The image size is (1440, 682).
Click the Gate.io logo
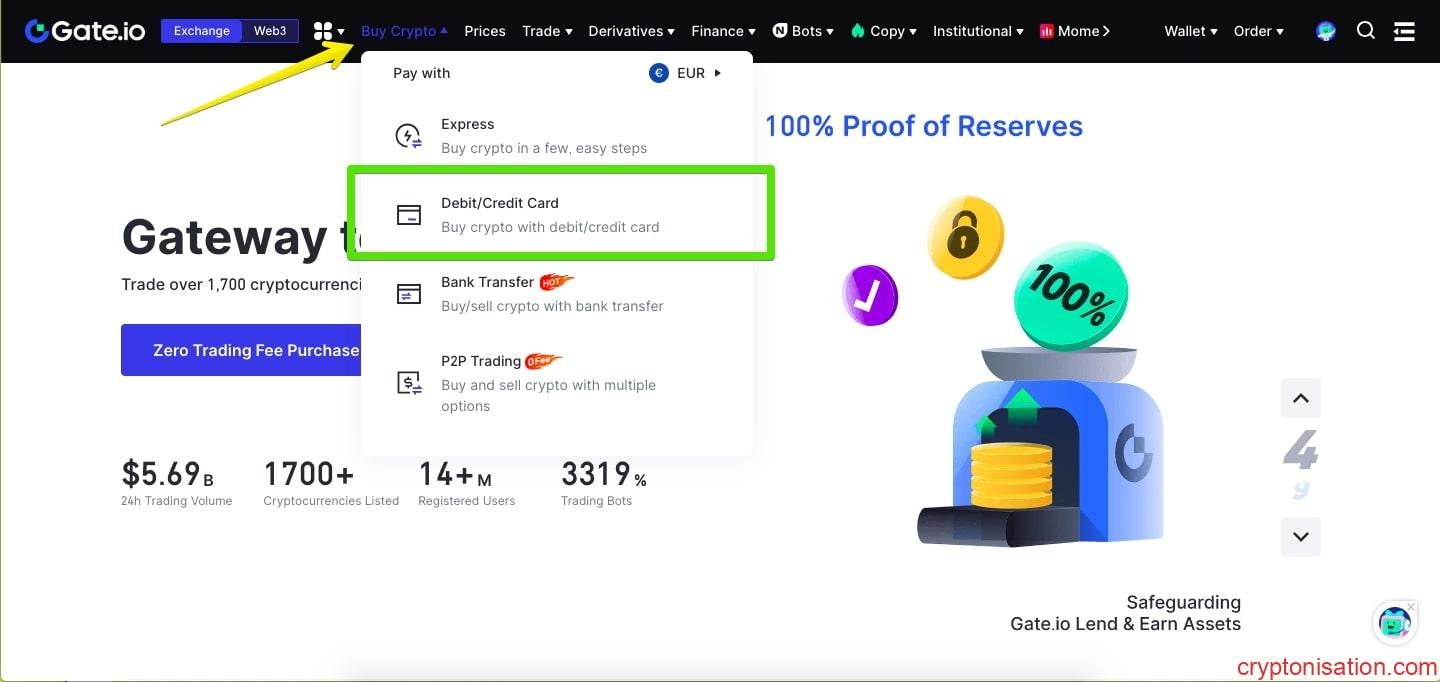(84, 31)
